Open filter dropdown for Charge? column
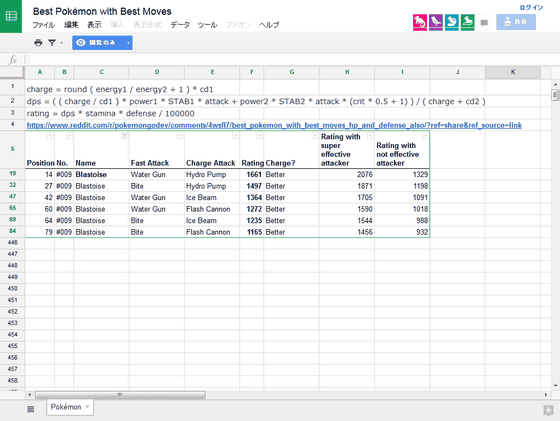Screen dimensions: 560x421 tap(315, 136)
